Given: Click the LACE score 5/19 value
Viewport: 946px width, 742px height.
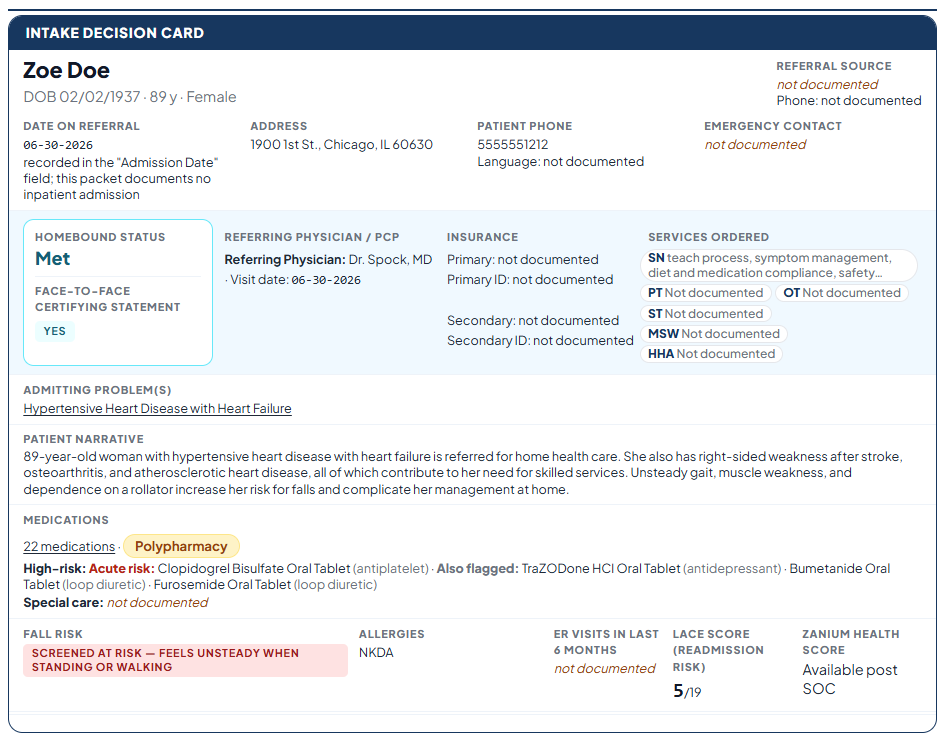Looking at the screenshot, I should 687,691.
